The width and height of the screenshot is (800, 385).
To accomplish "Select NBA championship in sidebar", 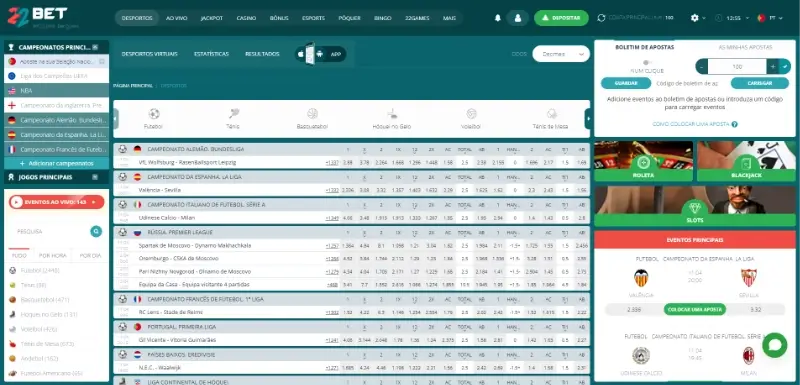I will pyautogui.click(x=56, y=91).
